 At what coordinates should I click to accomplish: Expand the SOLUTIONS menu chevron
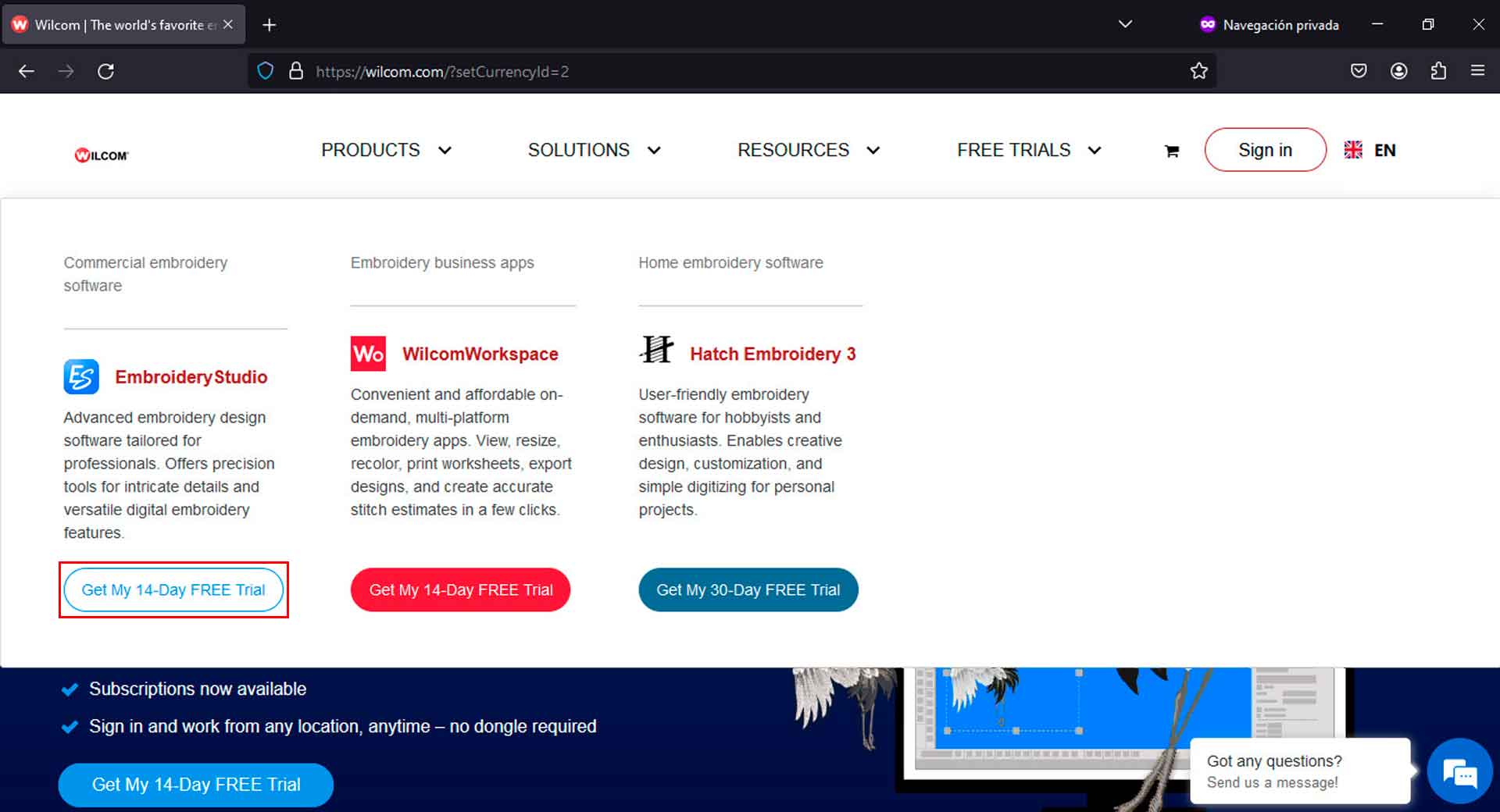point(654,151)
